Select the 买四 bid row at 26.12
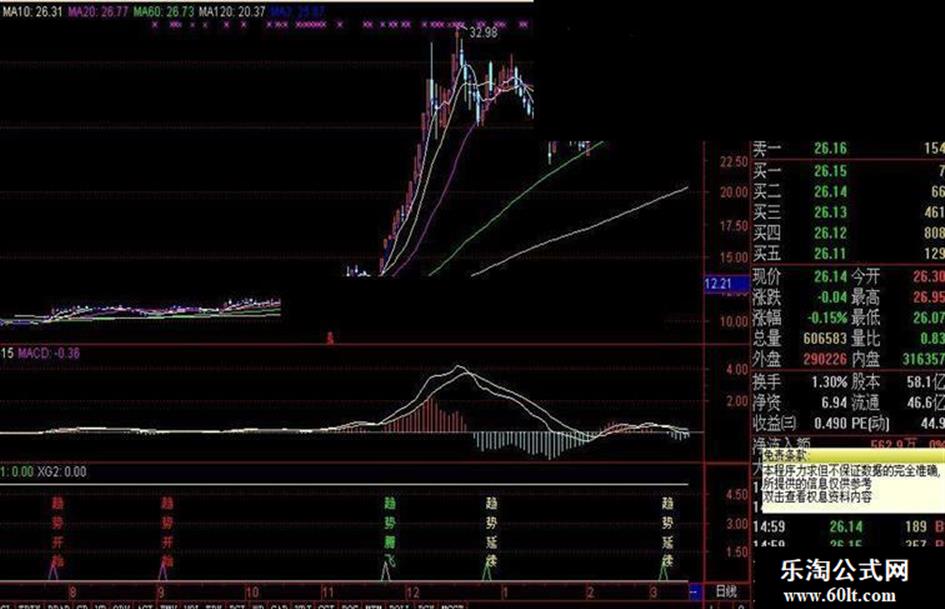The width and height of the screenshot is (945, 609). pos(849,233)
